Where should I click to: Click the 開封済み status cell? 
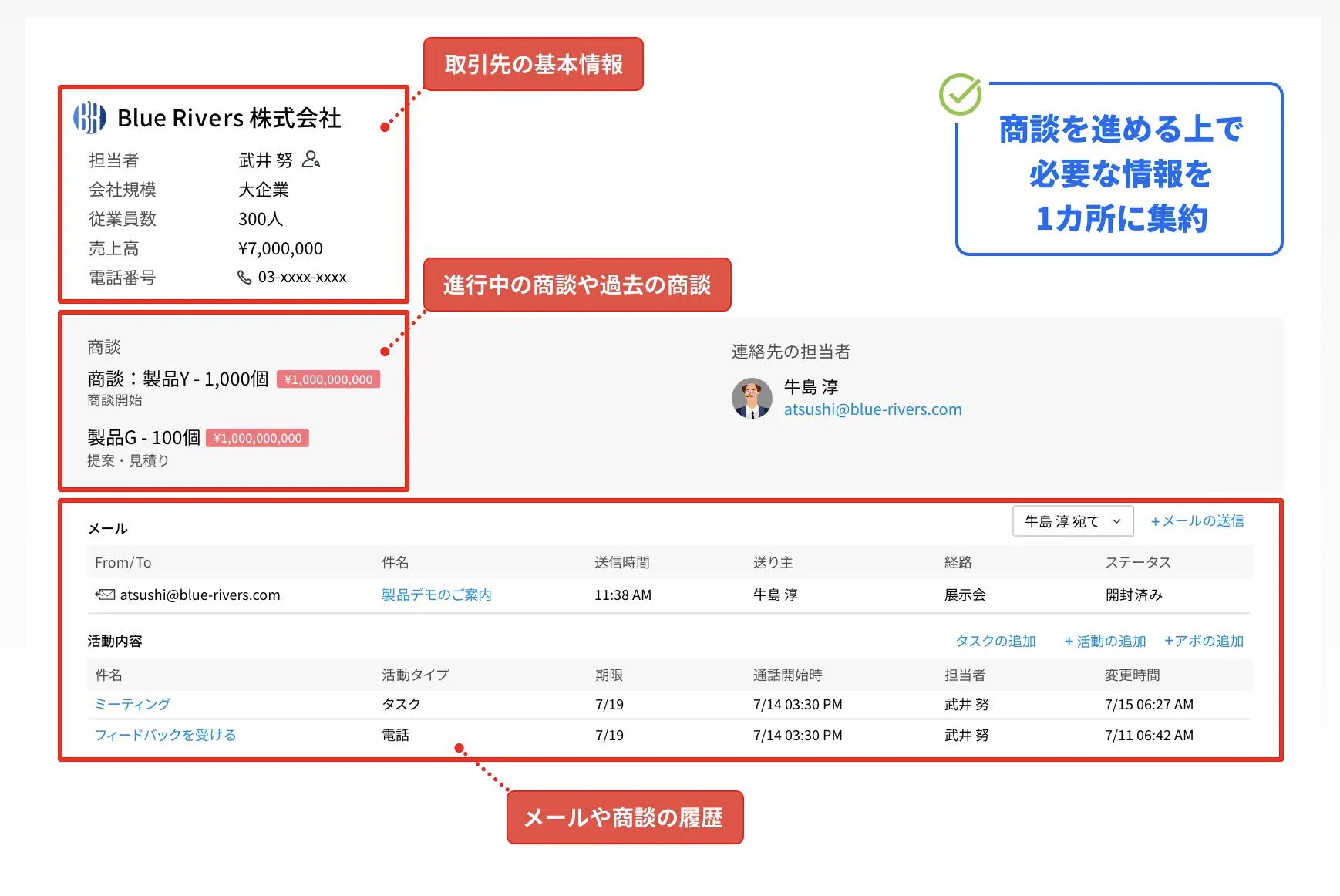[x=1134, y=595]
